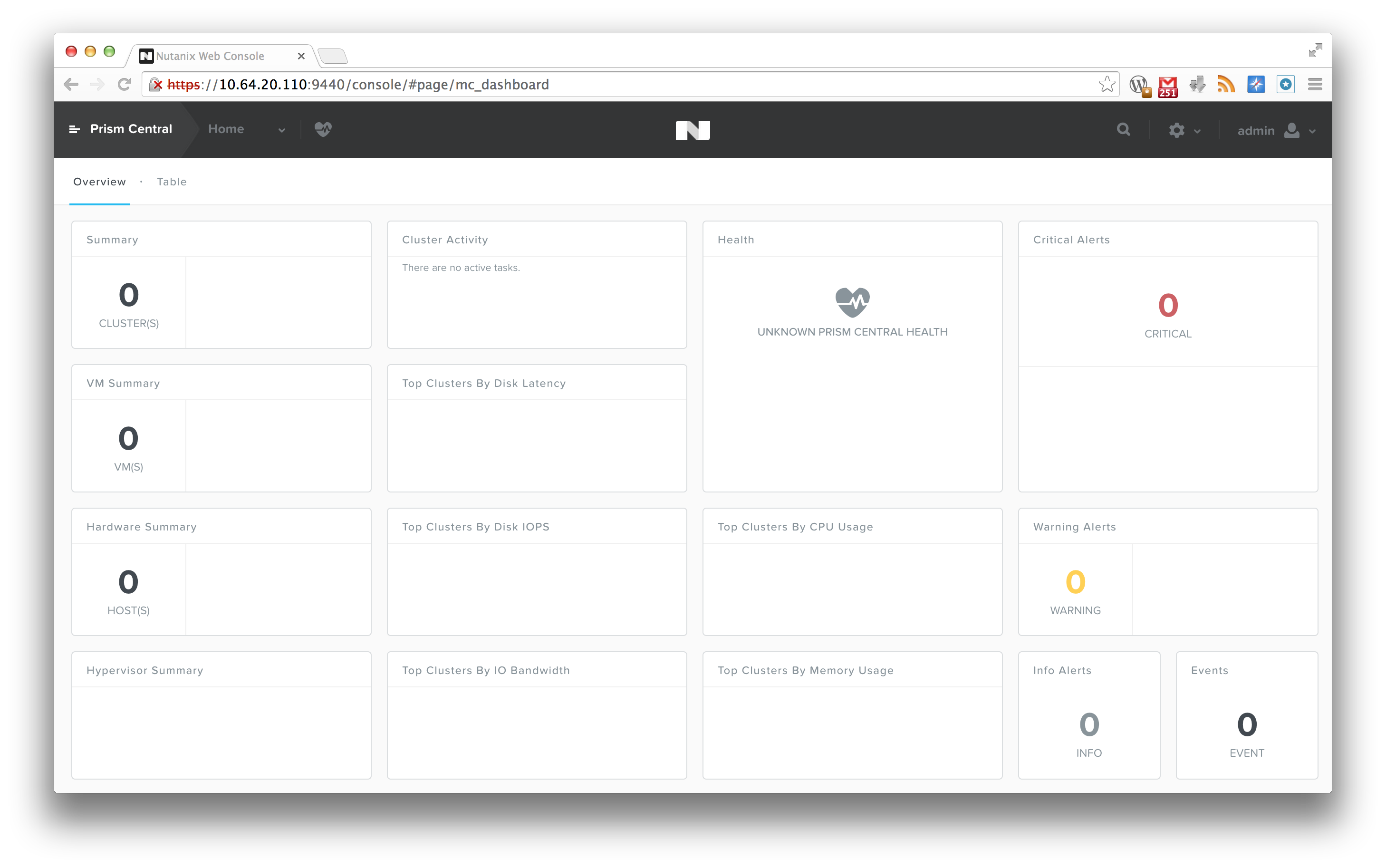The image size is (1386, 868).
Task: Switch to the Table view tab
Action: click(172, 182)
